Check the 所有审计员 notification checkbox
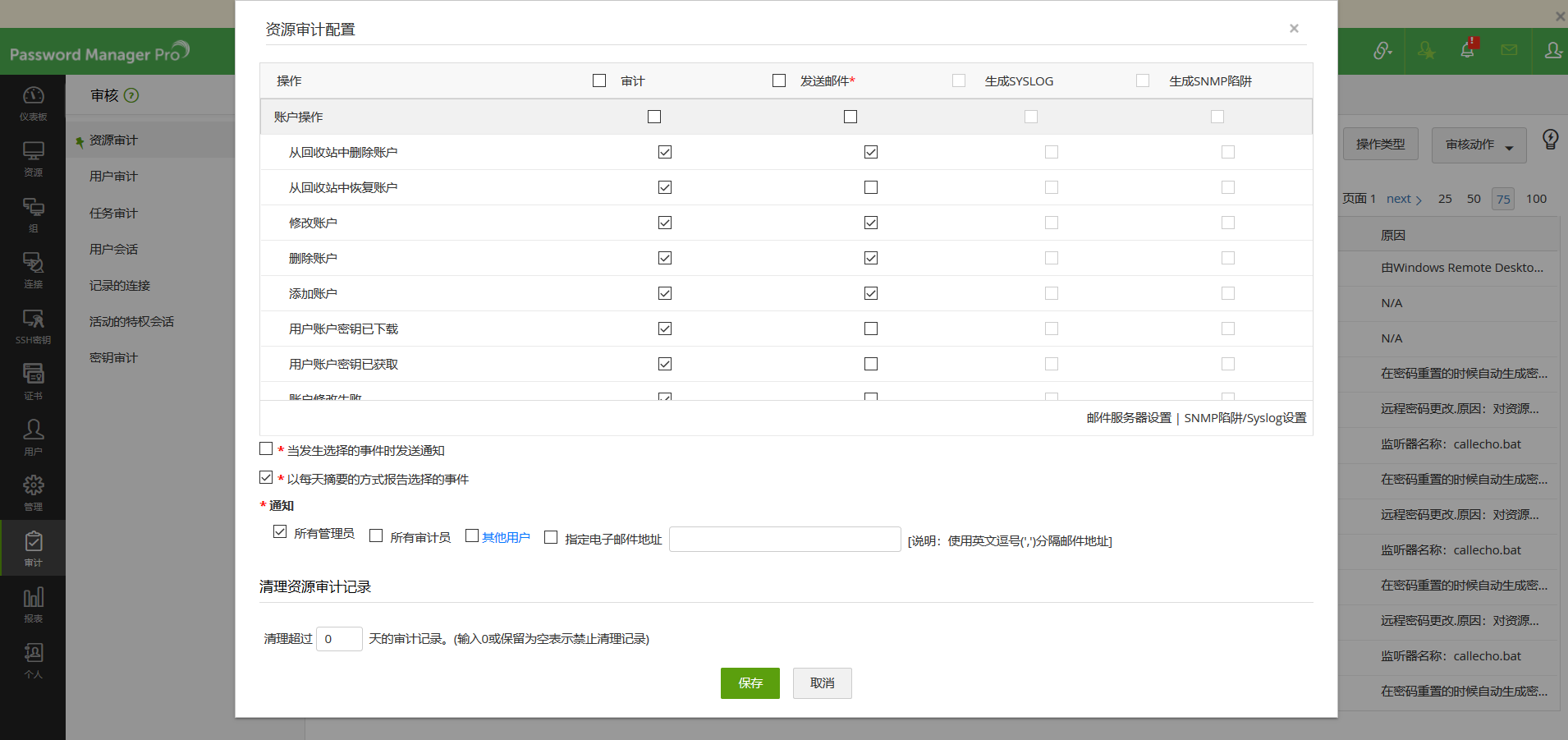This screenshot has width=1568, height=740. (x=376, y=535)
